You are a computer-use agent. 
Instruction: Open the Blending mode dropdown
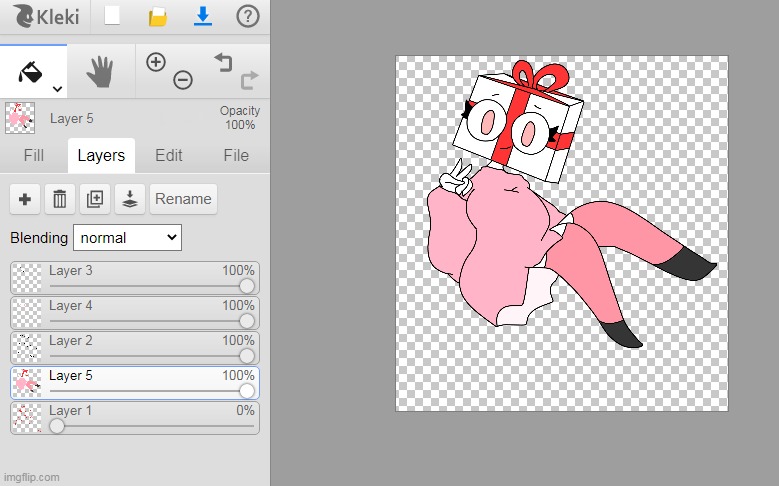coord(127,238)
